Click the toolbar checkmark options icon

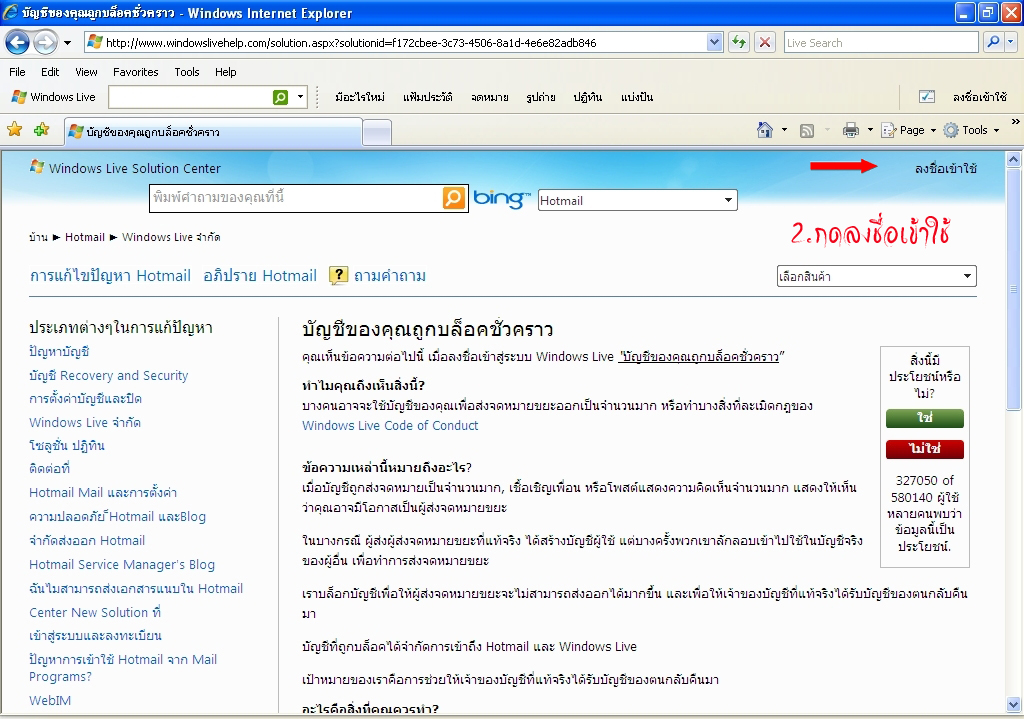(x=927, y=97)
